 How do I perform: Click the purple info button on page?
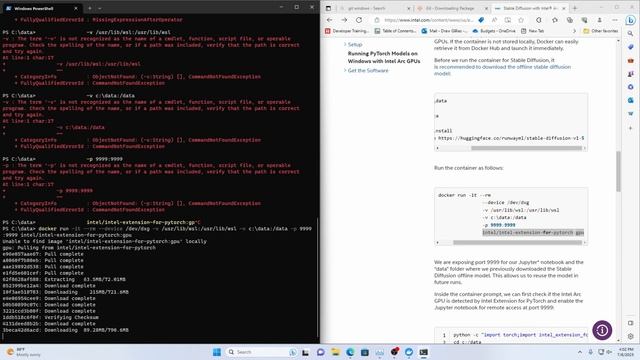pos(602,331)
